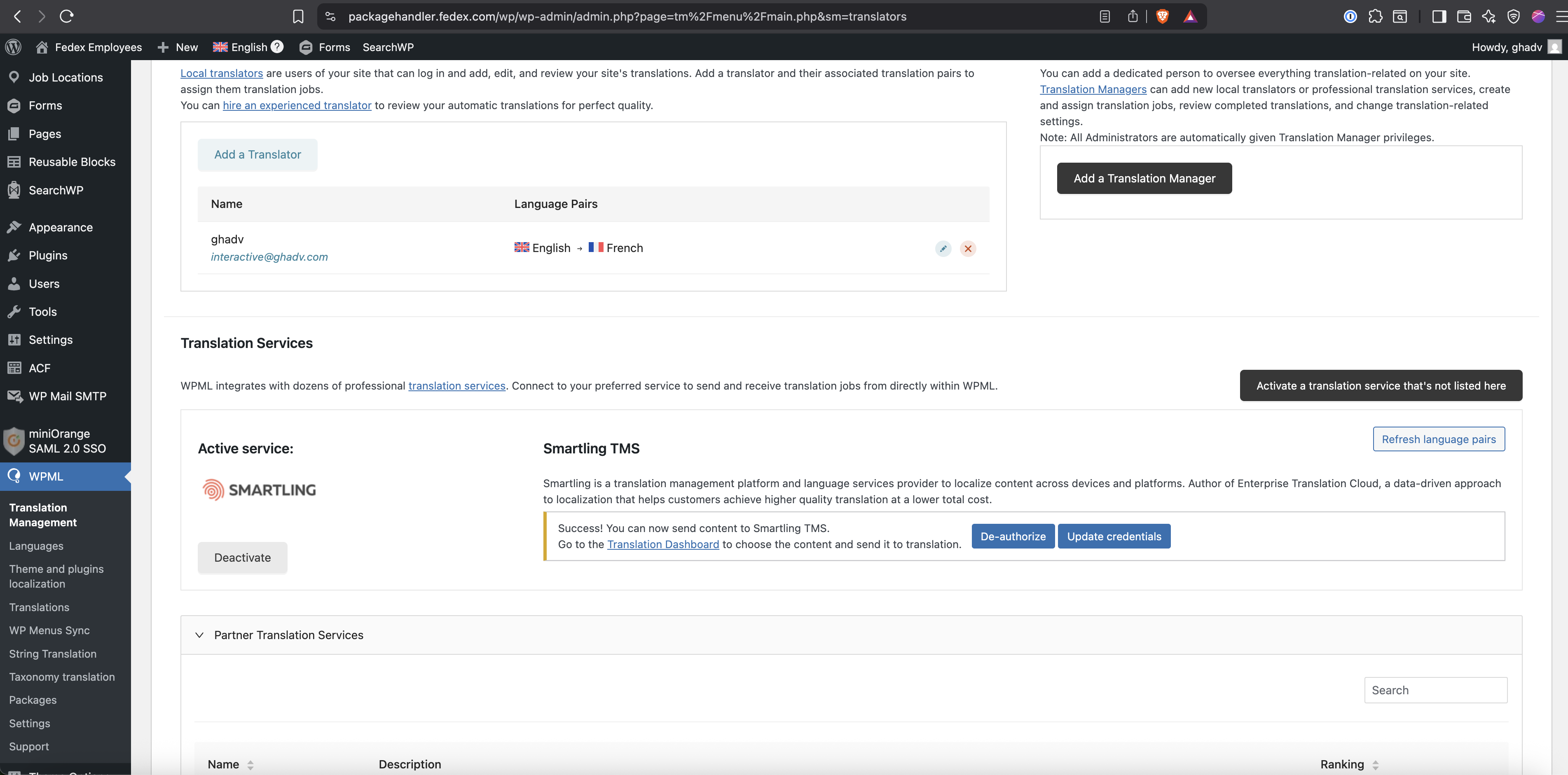Open the WordPress logo menu

[14, 47]
